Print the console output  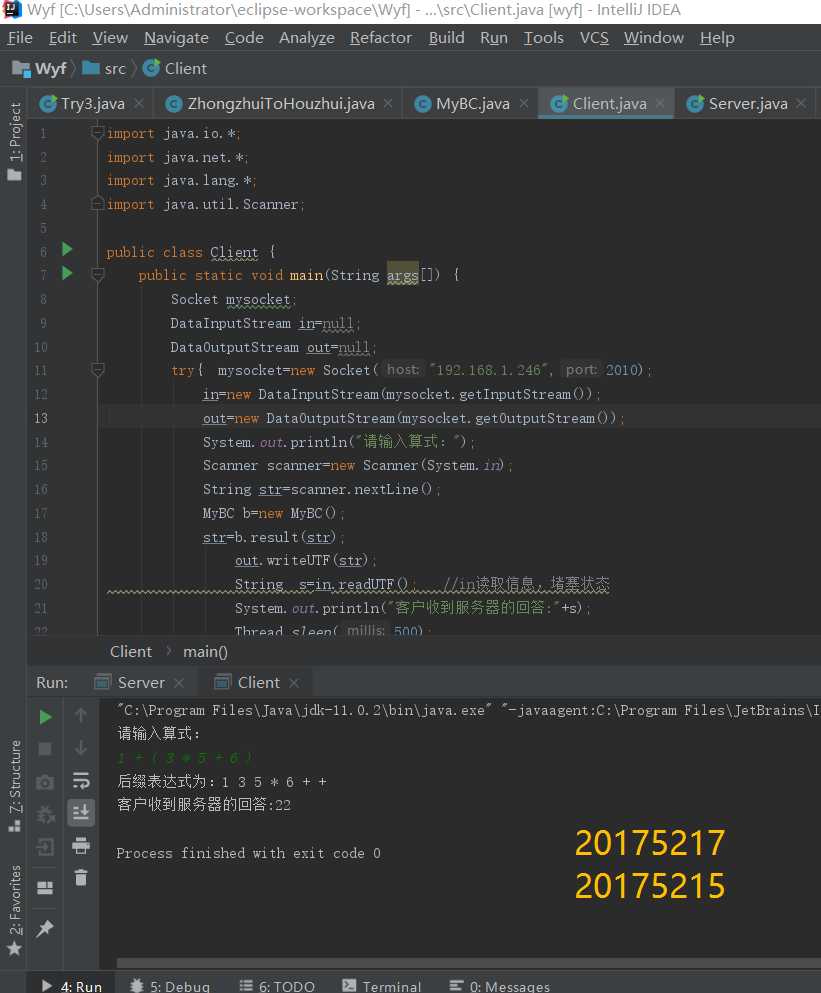click(x=80, y=845)
